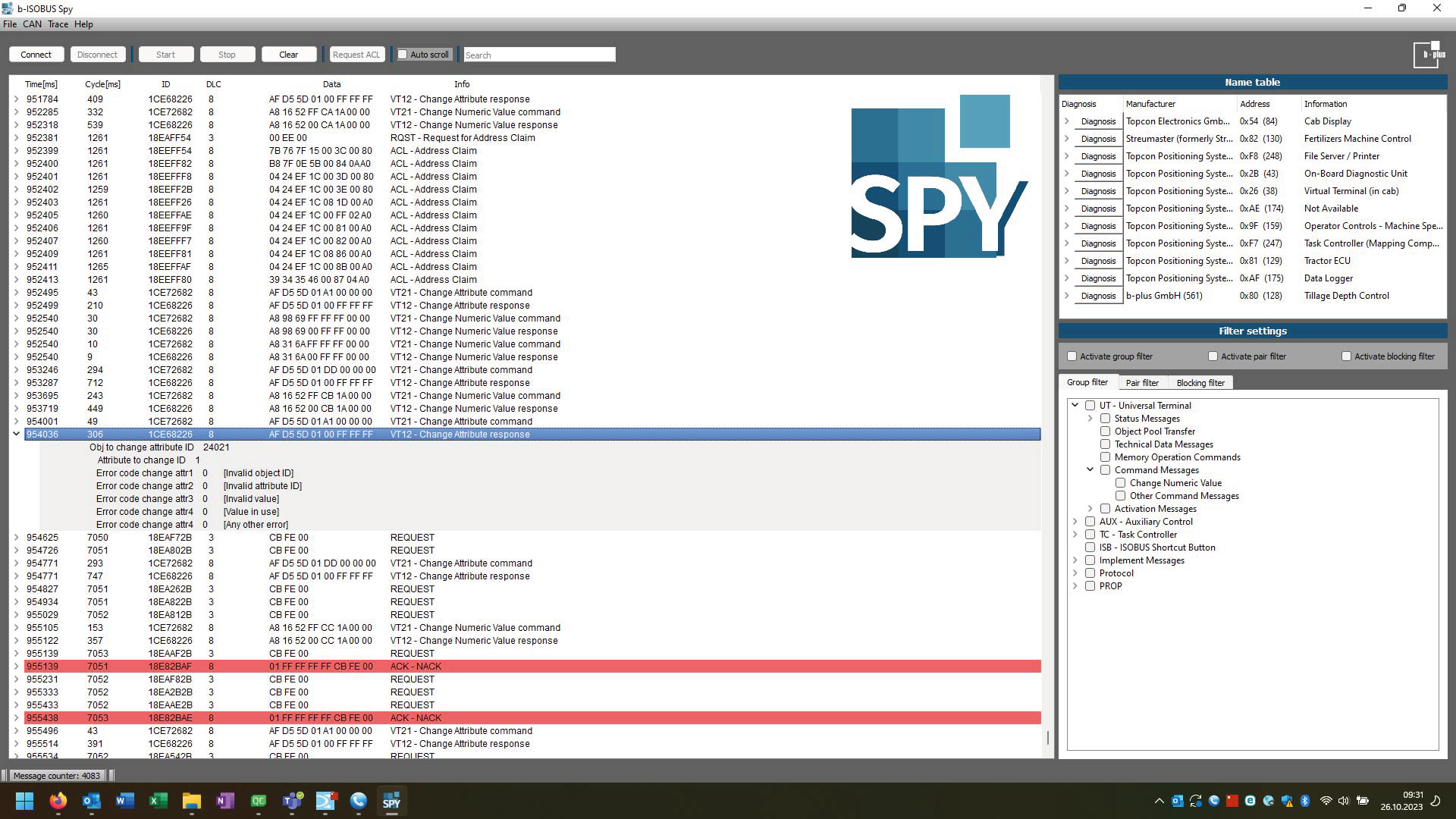Image resolution: width=1456 pixels, height=819 pixels.
Task: Click Diagnosis for Tractor ECU row
Action: [x=1098, y=261]
